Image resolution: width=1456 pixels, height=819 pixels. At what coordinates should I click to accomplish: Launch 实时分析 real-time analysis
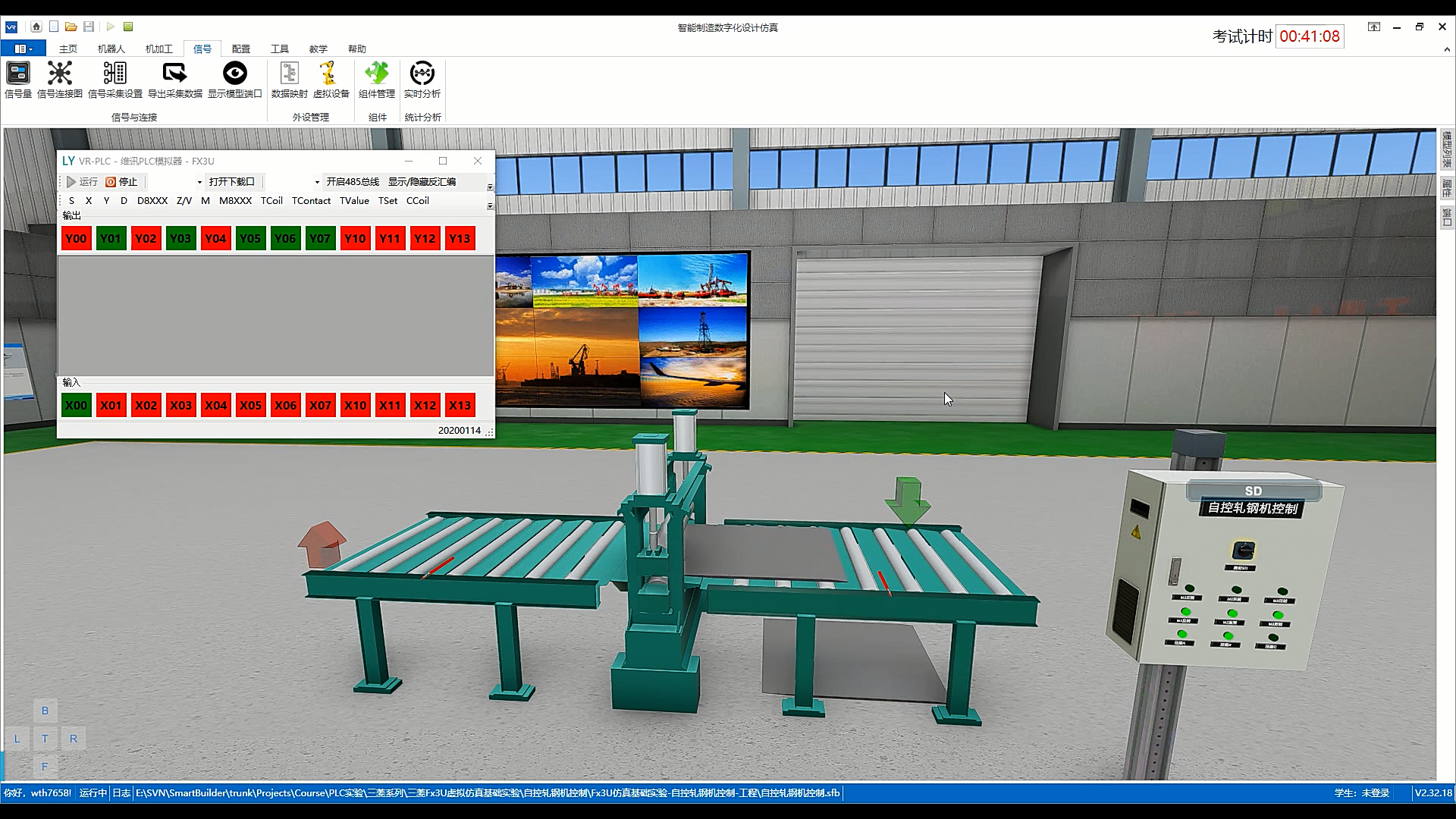(422, 80)
